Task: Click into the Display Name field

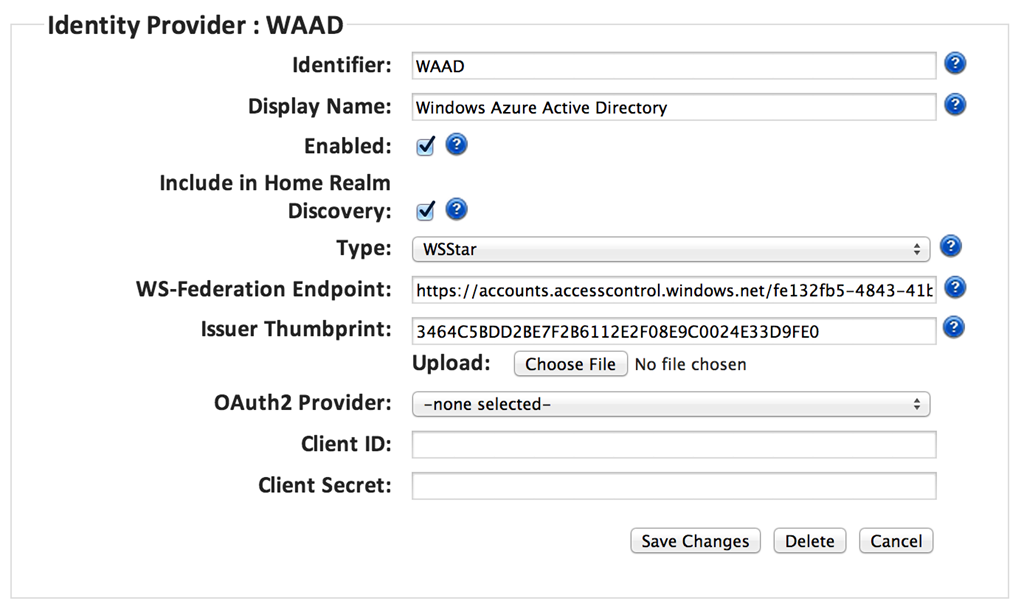Action: 674,106
